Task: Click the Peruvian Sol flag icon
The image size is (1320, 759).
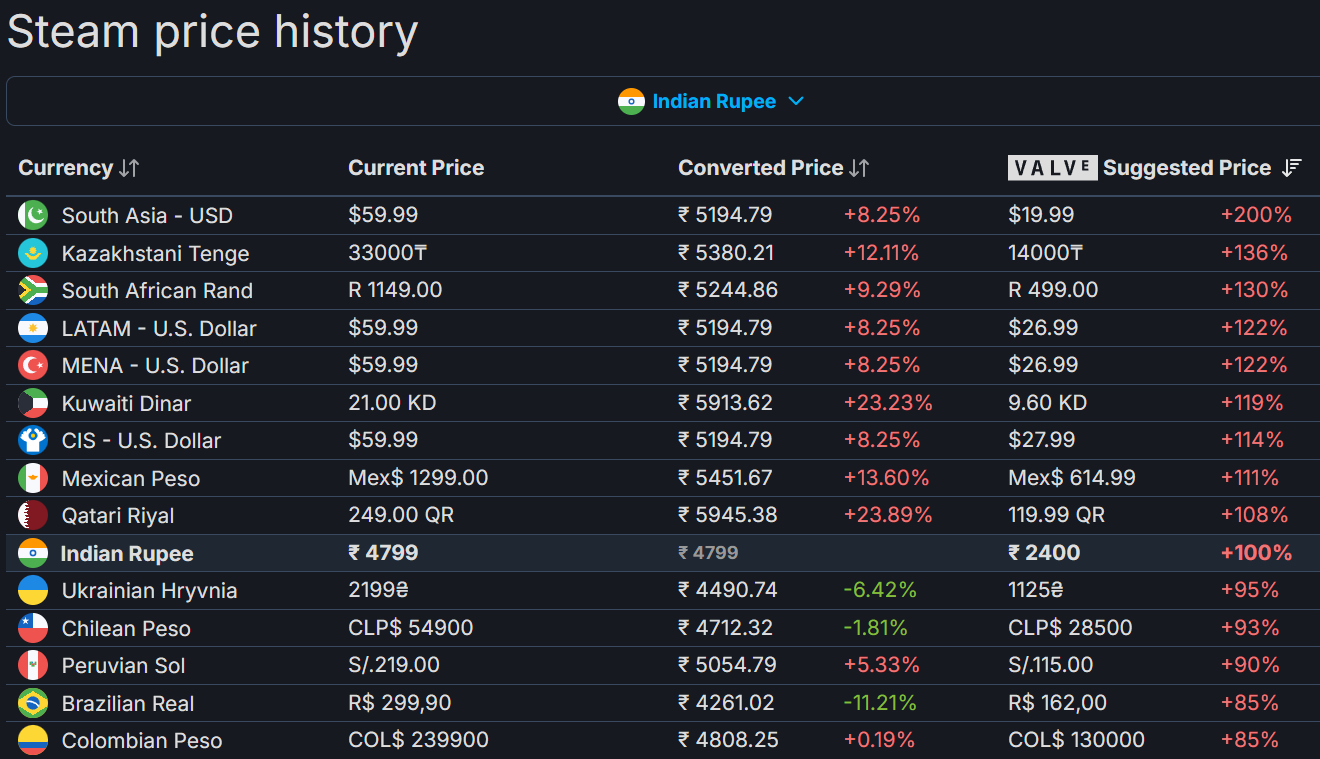Action: point(33,665)
